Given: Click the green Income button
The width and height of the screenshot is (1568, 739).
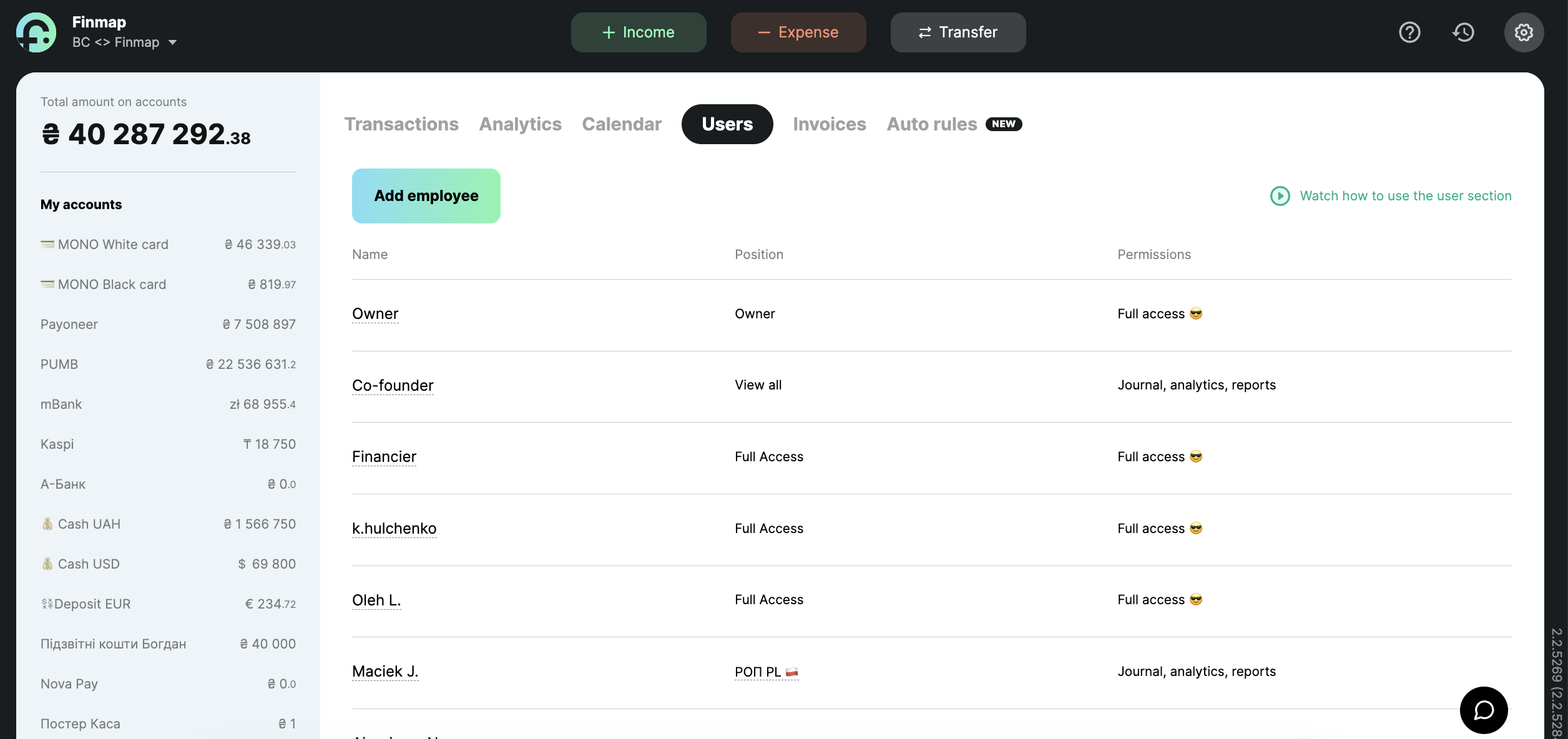Looking at the screenshot, I should click(639, 32).
